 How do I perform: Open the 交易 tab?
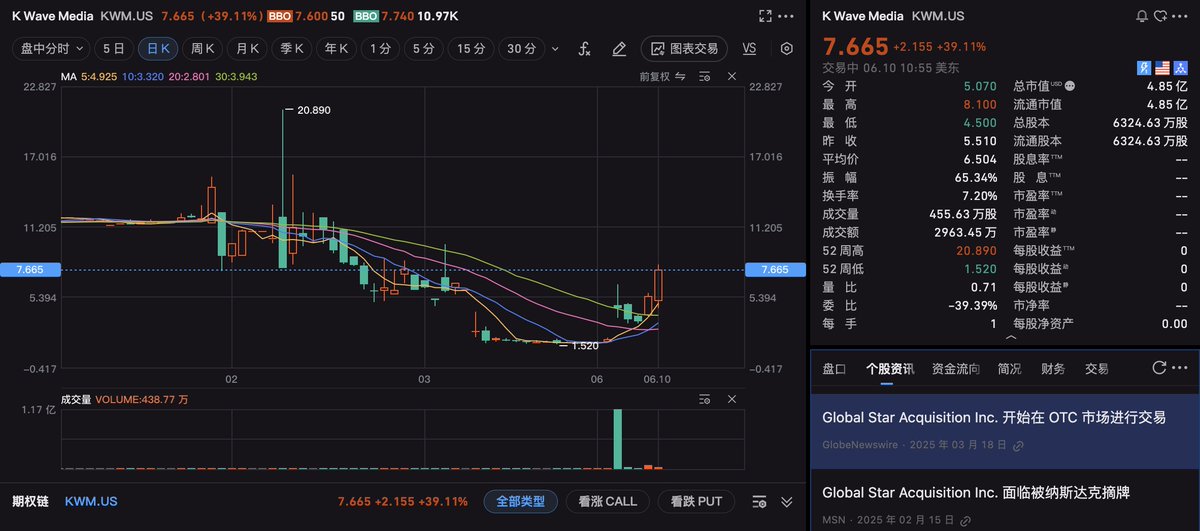1096,368
